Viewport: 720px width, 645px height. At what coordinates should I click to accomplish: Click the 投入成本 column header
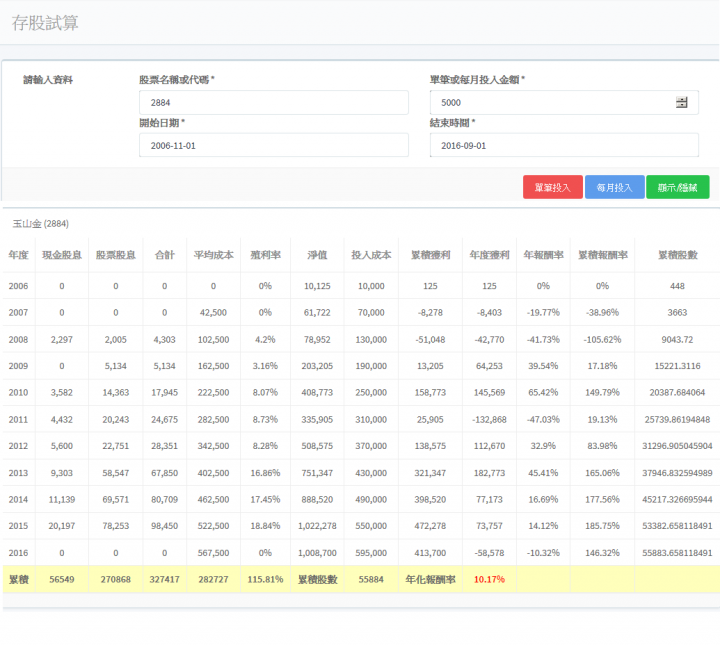(371, 255)
